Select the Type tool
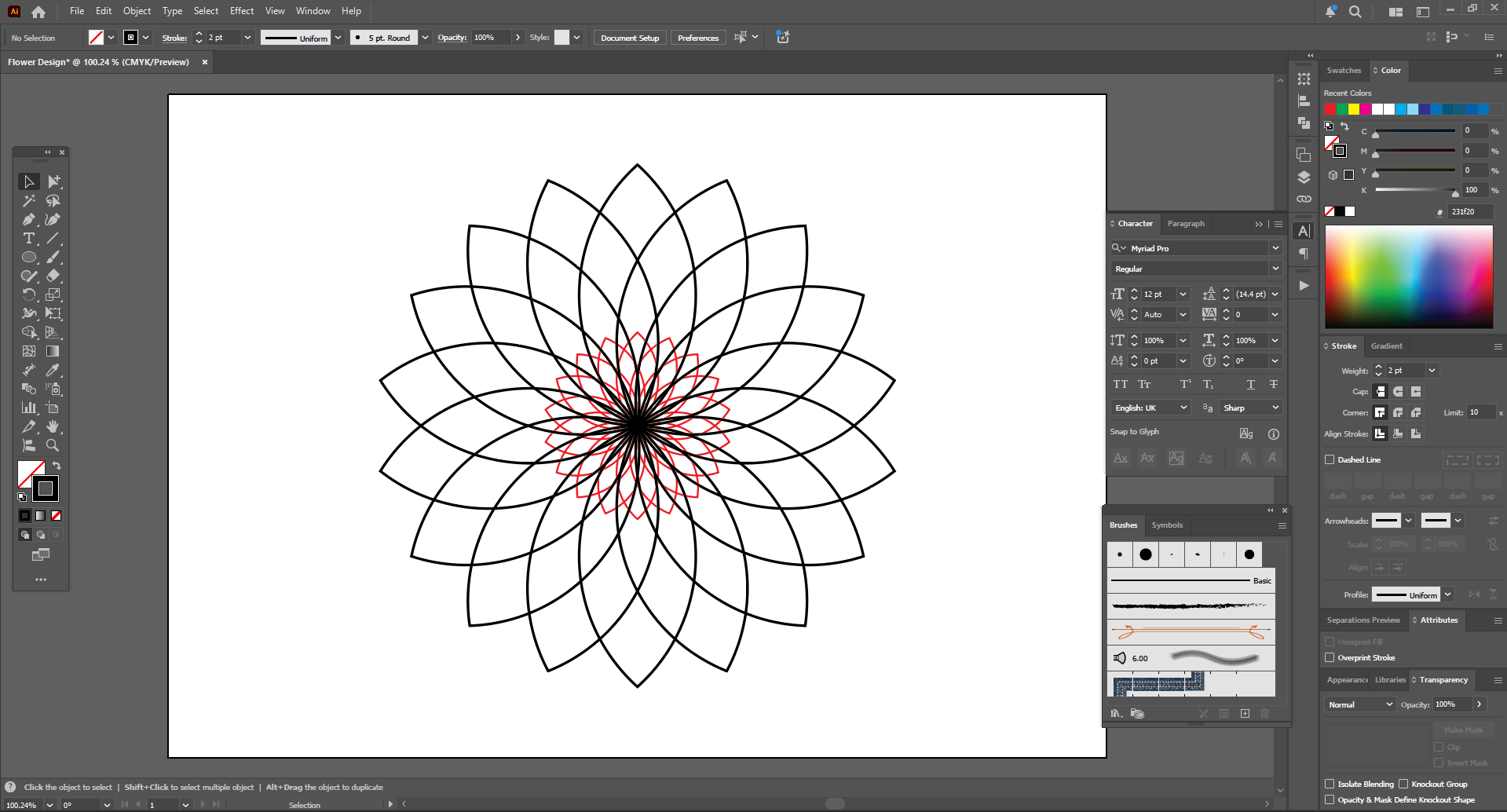This screenshot has width=1507, height=812. click(x=29, y=239)
